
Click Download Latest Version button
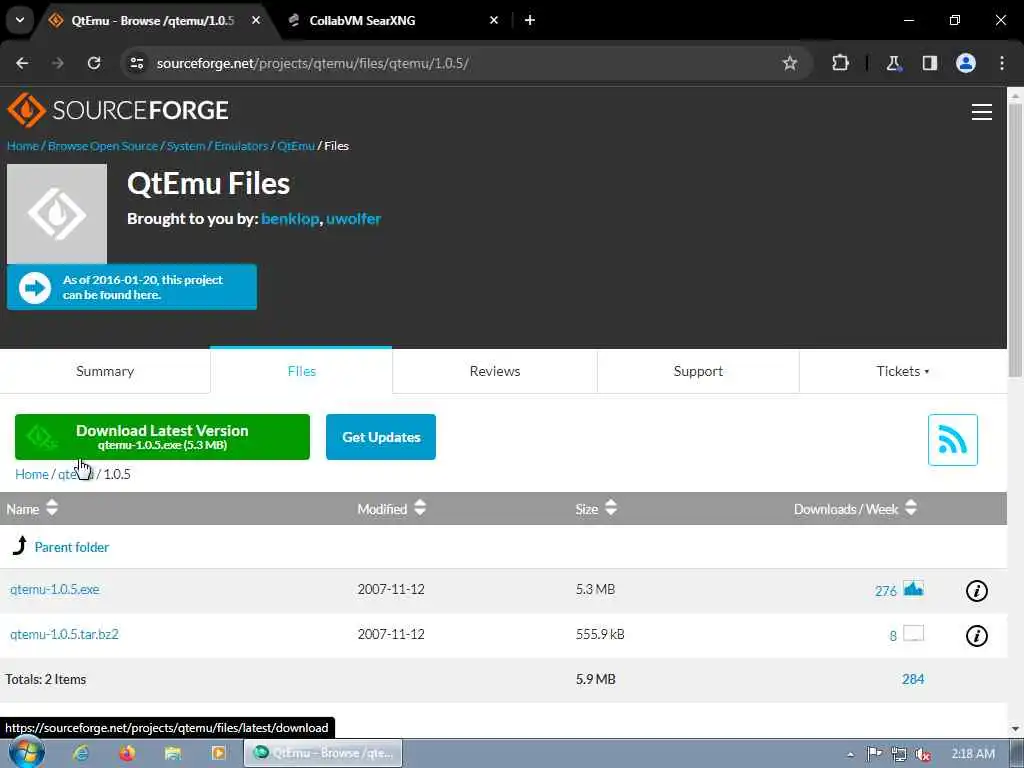[x=162, y=437]
